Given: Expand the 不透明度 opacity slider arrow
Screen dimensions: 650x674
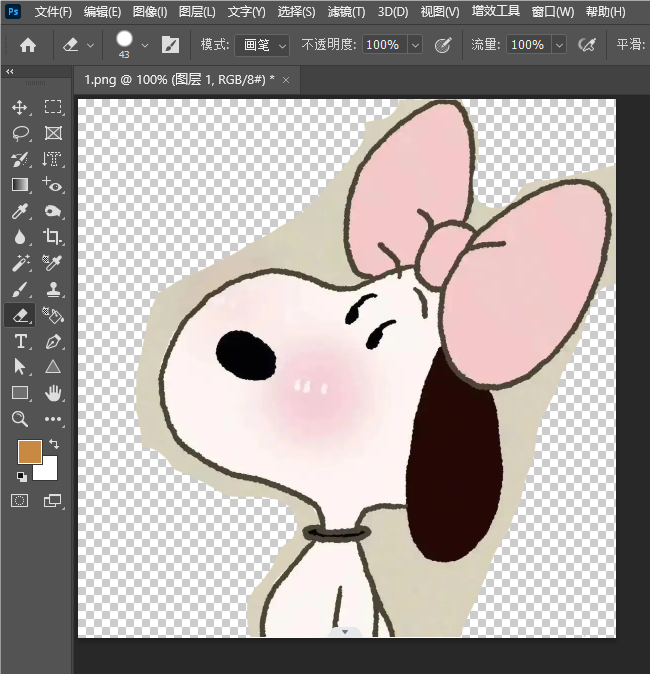Looking at the screenshot, I should pos(414,45).
